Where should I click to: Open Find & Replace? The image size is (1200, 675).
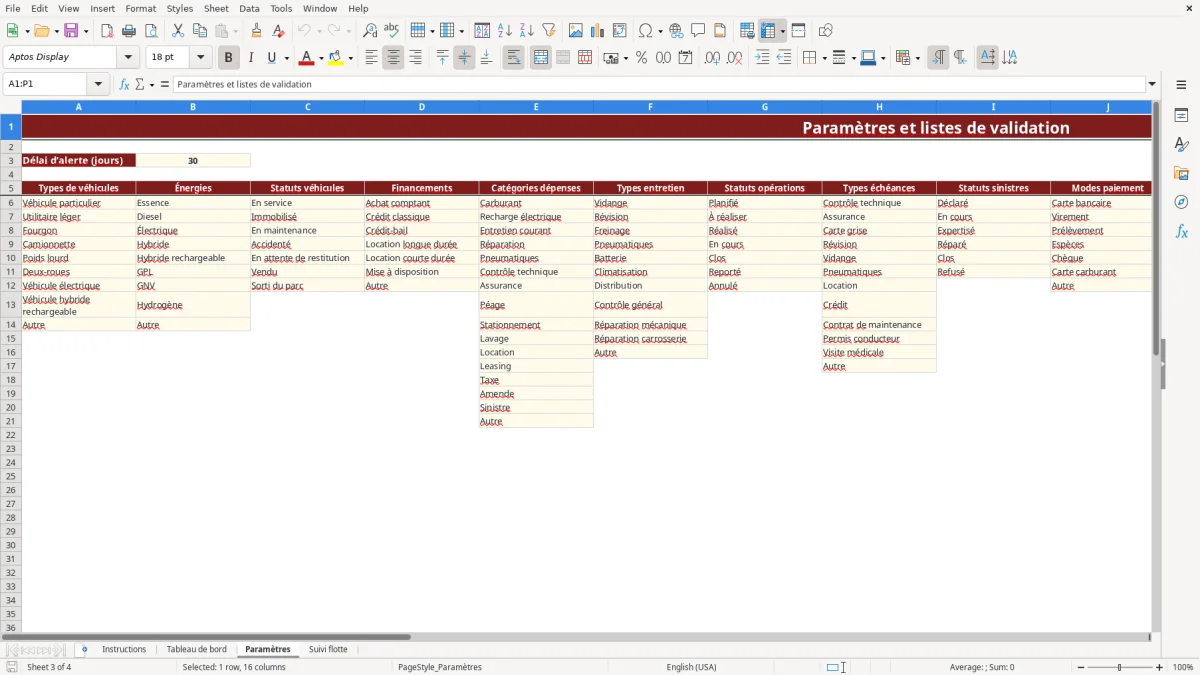point(370,31)
